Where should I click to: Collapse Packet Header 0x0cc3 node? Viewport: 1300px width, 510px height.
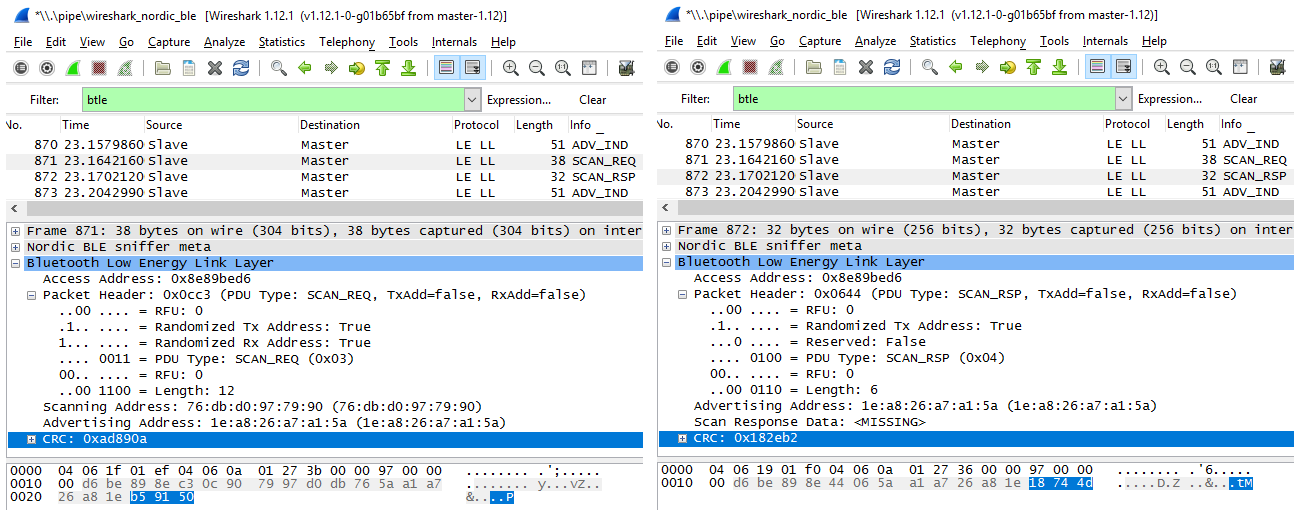coord(32,295)
